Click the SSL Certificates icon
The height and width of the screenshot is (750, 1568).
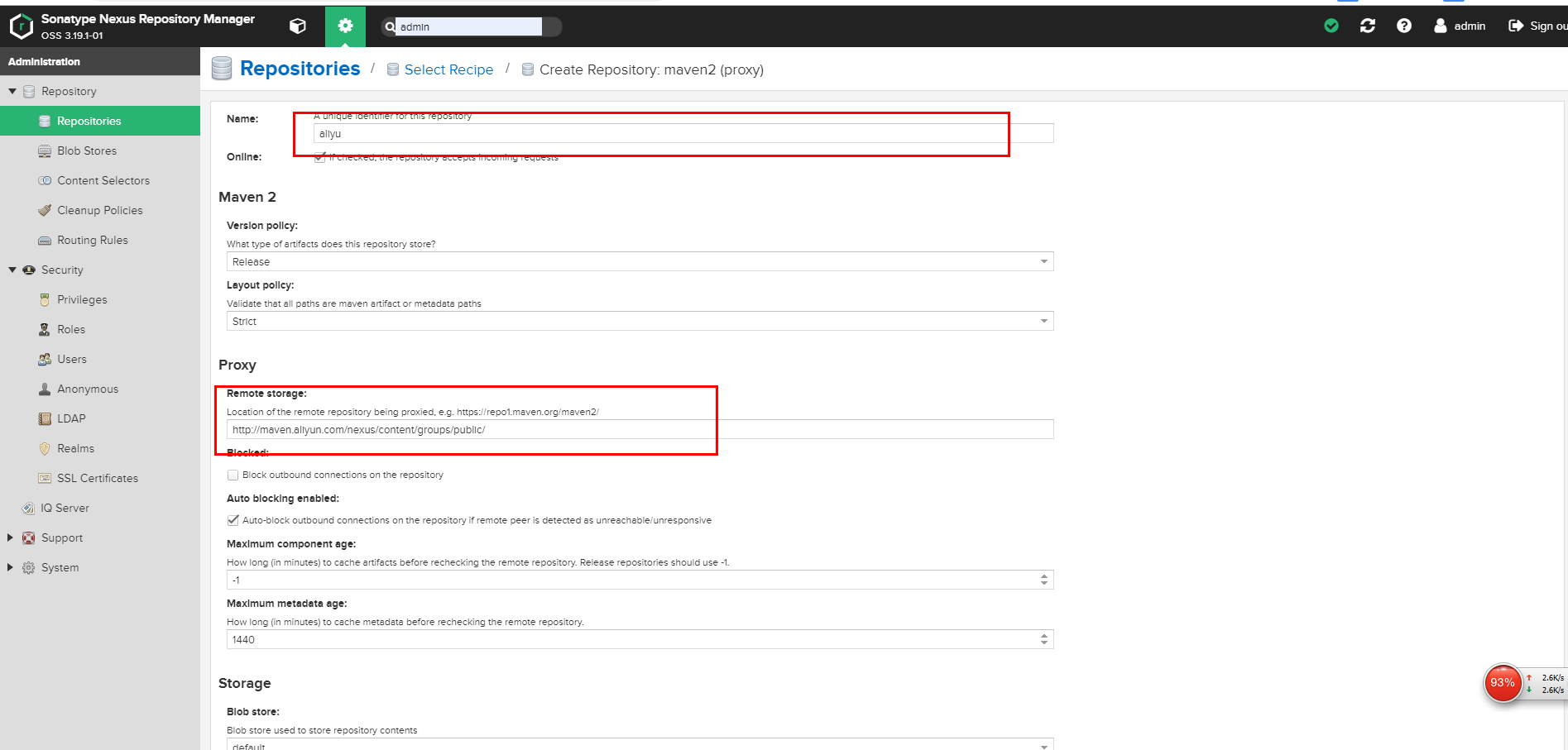(45, 478)
